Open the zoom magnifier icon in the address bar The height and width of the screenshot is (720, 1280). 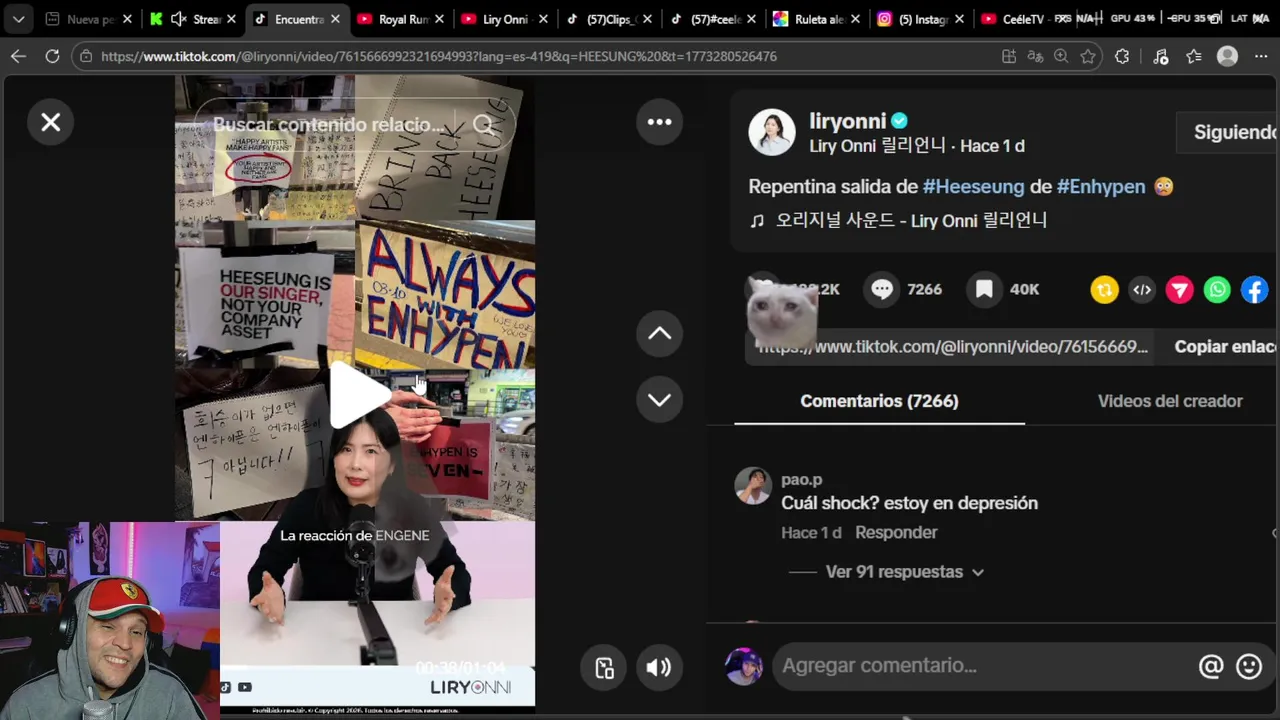click(1061, 57)
